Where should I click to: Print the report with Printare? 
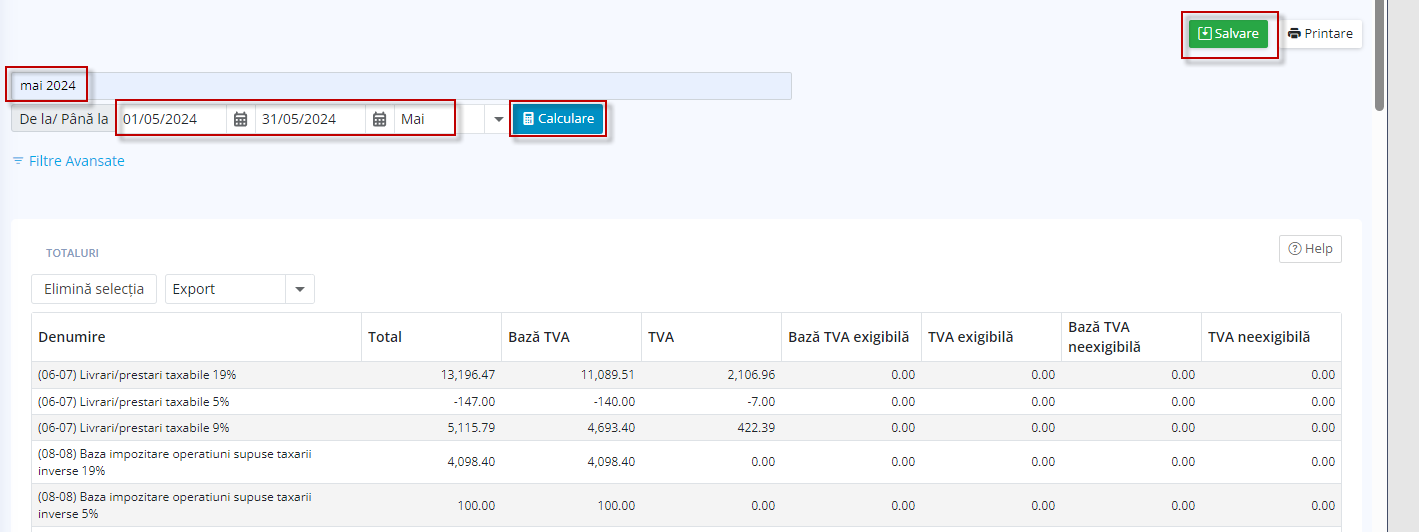coord(1320,34)
